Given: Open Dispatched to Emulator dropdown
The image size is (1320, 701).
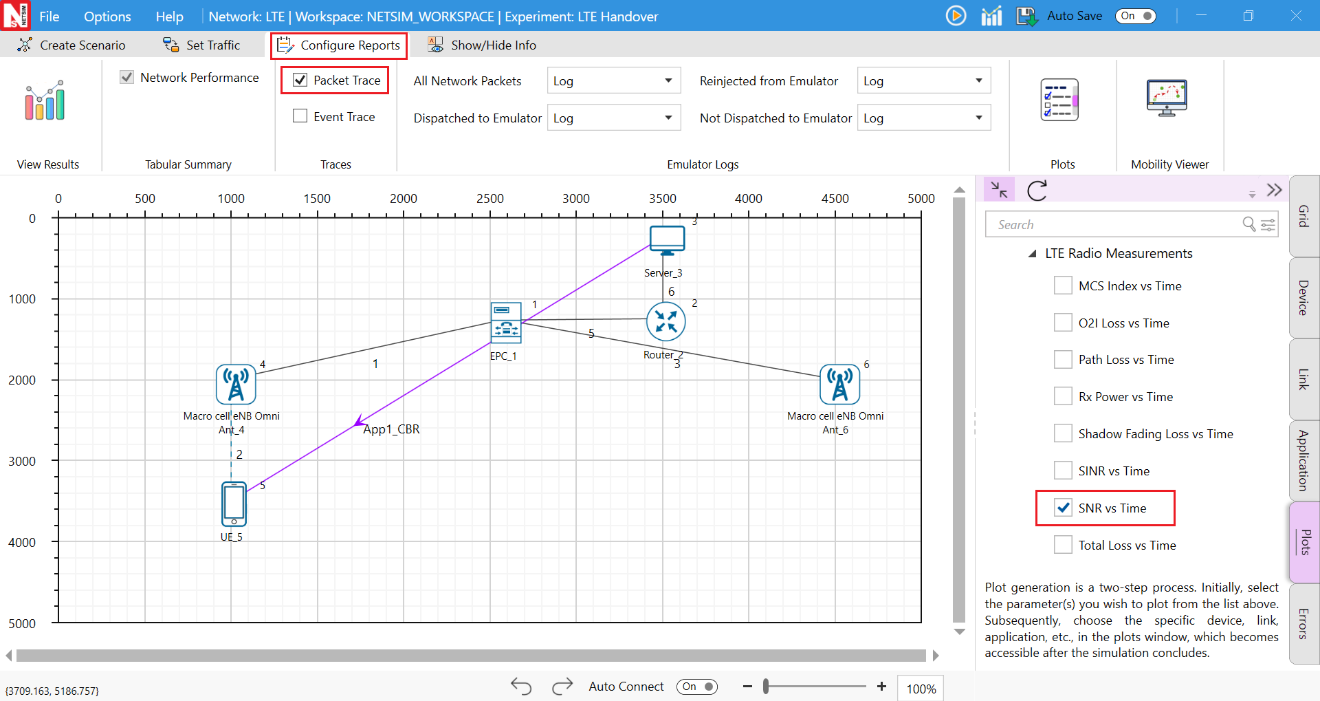Looking at the screenshot, I should 614,118.
